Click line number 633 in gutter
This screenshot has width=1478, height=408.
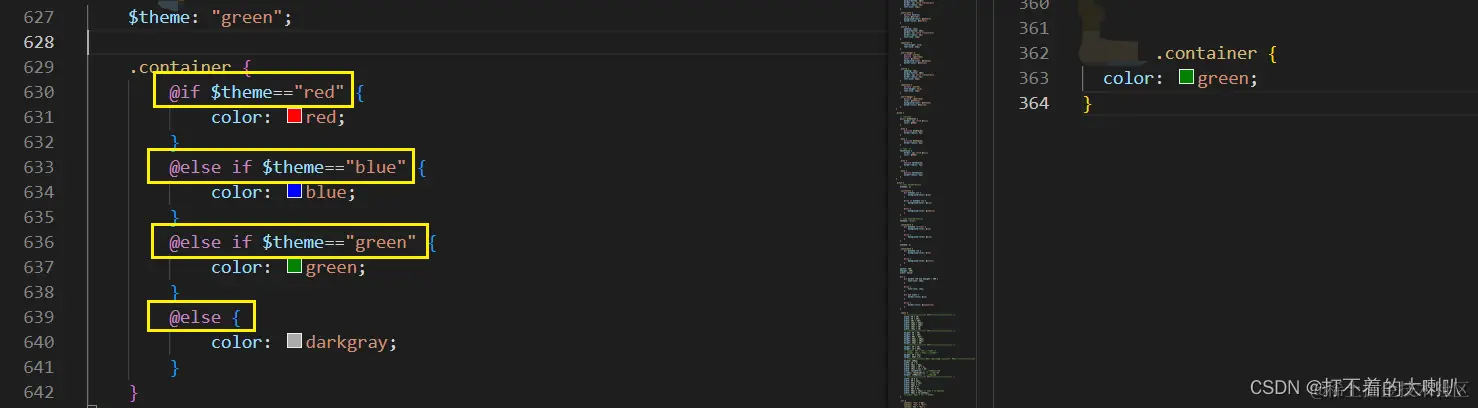tap(37, 167)
